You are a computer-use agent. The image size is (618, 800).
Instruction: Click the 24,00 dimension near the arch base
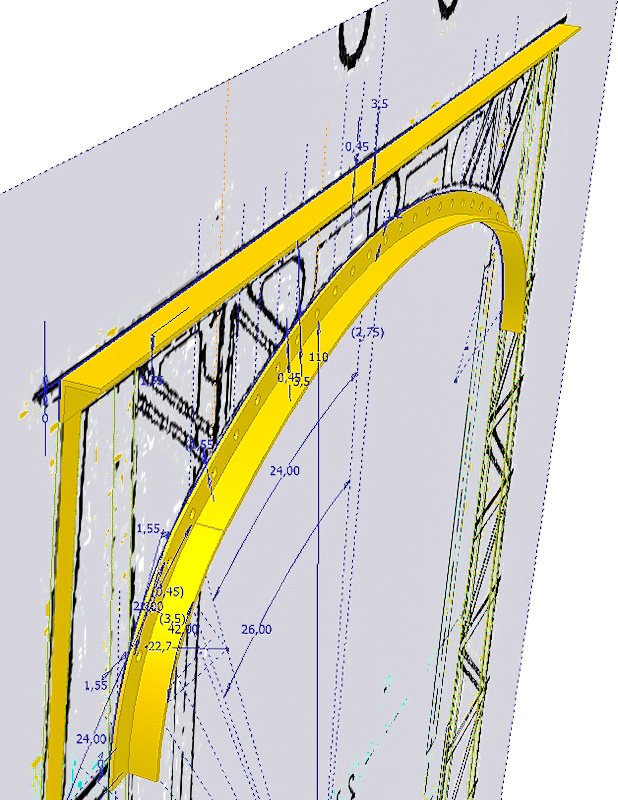tap(91, 738)
